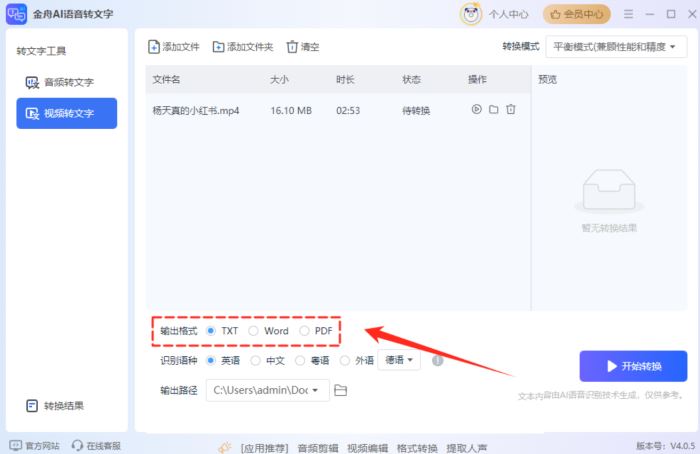
Task: Select the 杨天真的小红书.mp4 file name
Action: pos(196,110)
